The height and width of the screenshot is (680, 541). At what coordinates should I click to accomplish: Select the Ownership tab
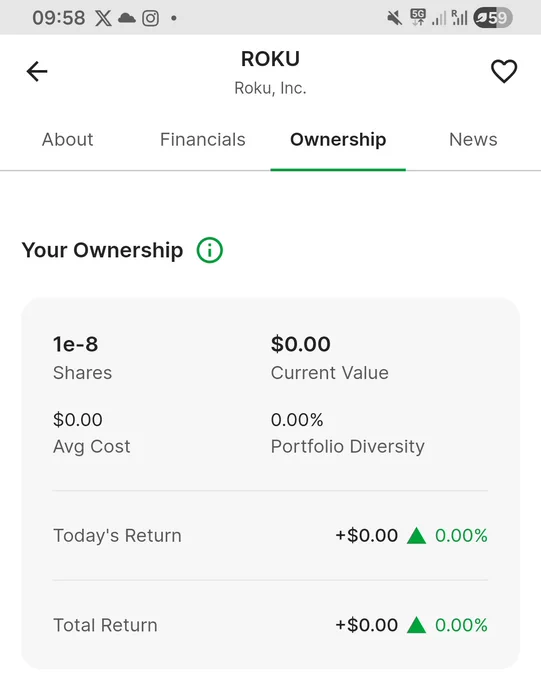pos(338,140)
